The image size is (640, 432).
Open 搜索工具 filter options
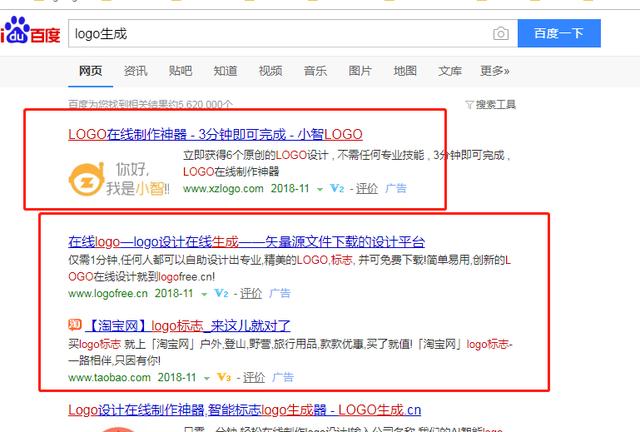(x=491, y=105)
